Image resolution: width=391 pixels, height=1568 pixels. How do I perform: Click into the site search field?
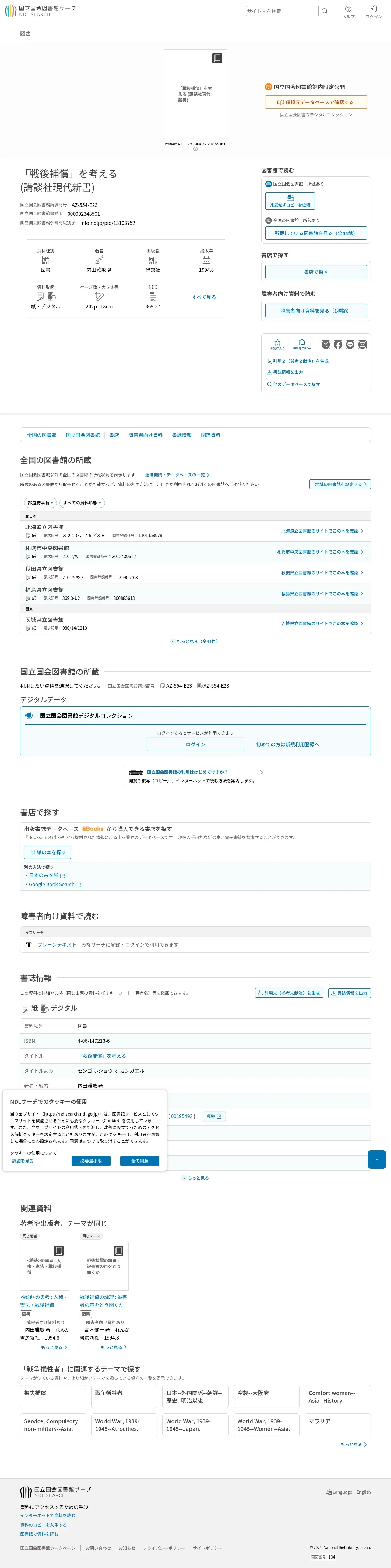[282, 11]
